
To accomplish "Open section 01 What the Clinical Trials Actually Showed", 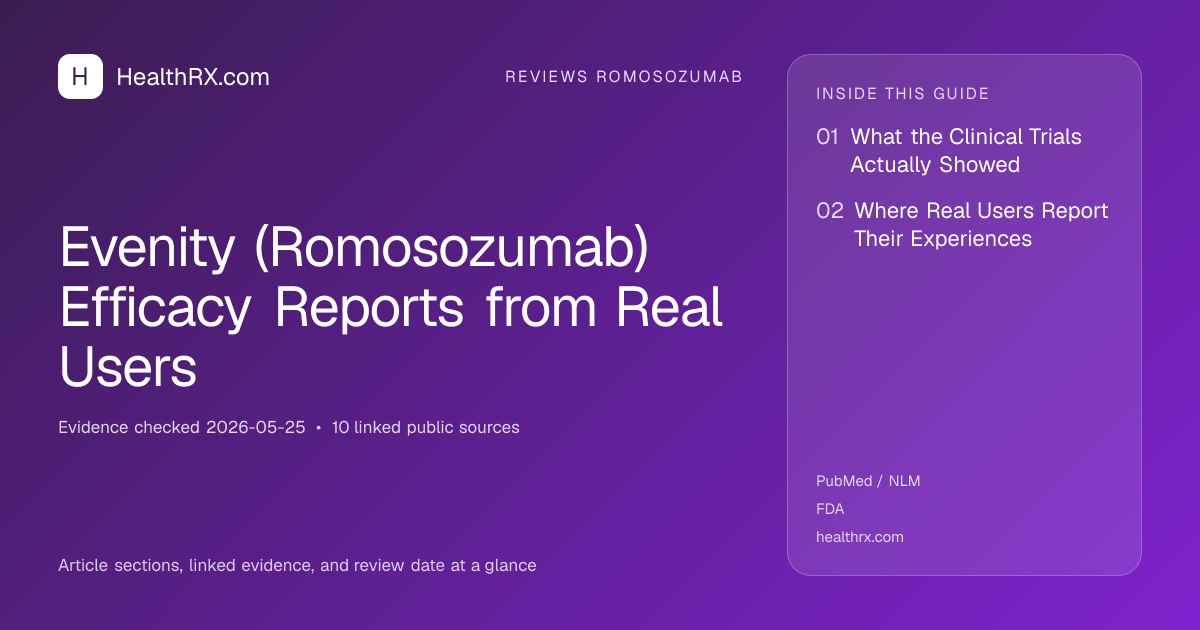I will [x=949, y=150].
